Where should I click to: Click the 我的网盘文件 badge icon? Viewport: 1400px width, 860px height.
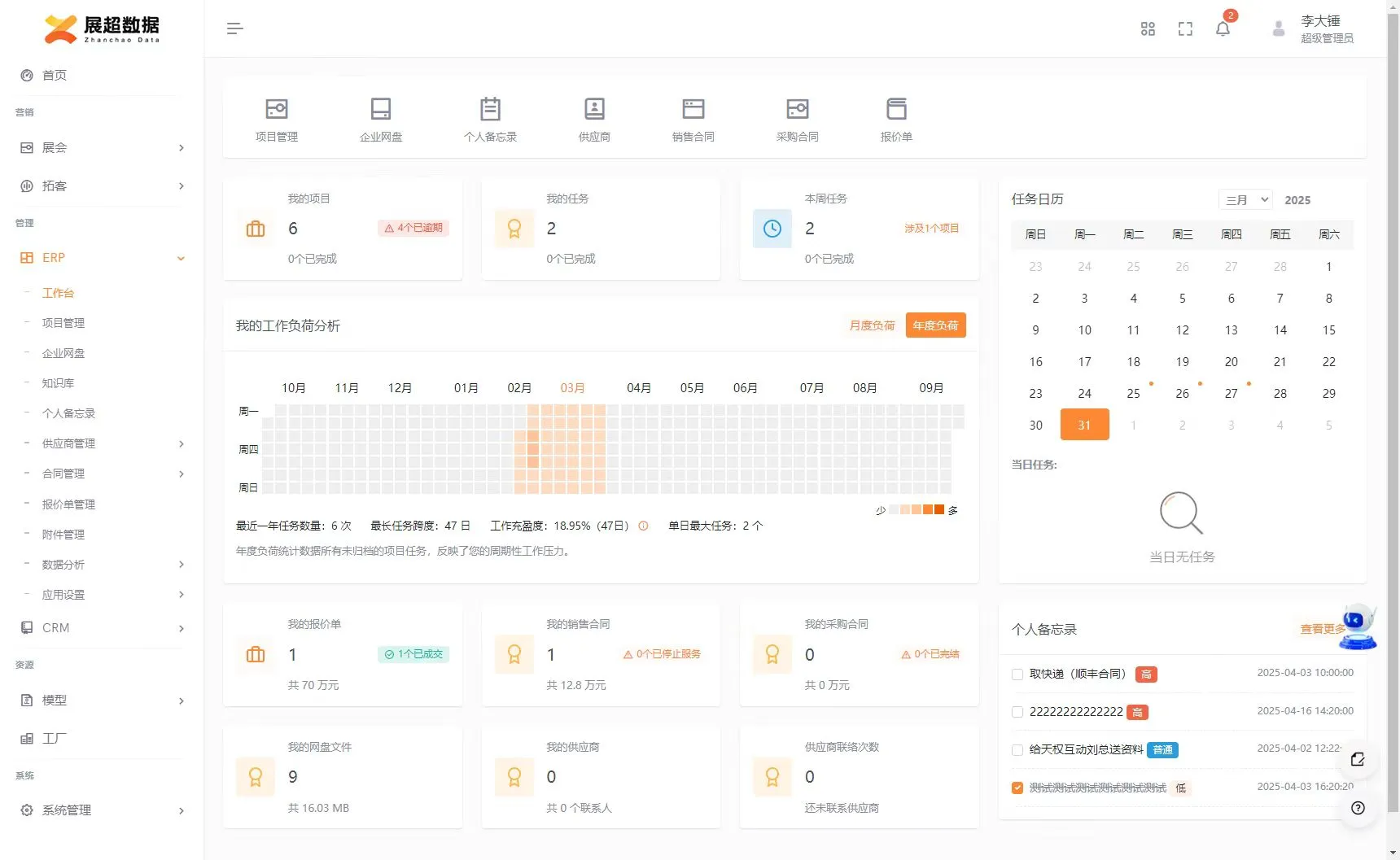coord(256,777)
